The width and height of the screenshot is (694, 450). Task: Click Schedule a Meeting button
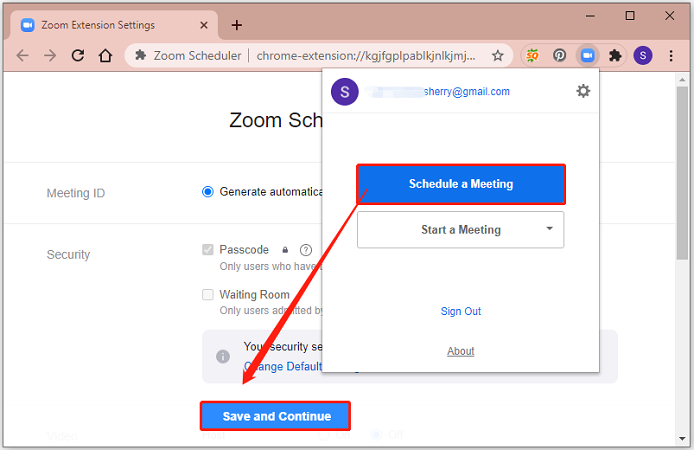(461, 184)
